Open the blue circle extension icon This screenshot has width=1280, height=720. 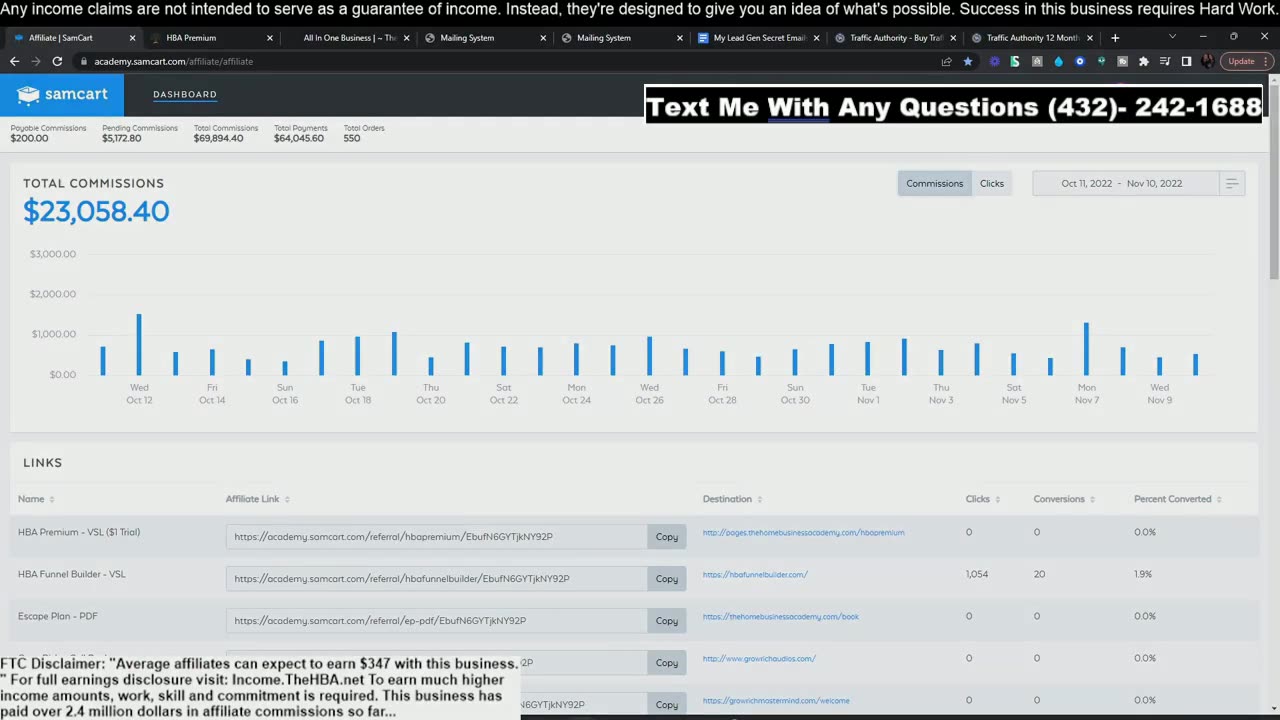click(1080, 61)
